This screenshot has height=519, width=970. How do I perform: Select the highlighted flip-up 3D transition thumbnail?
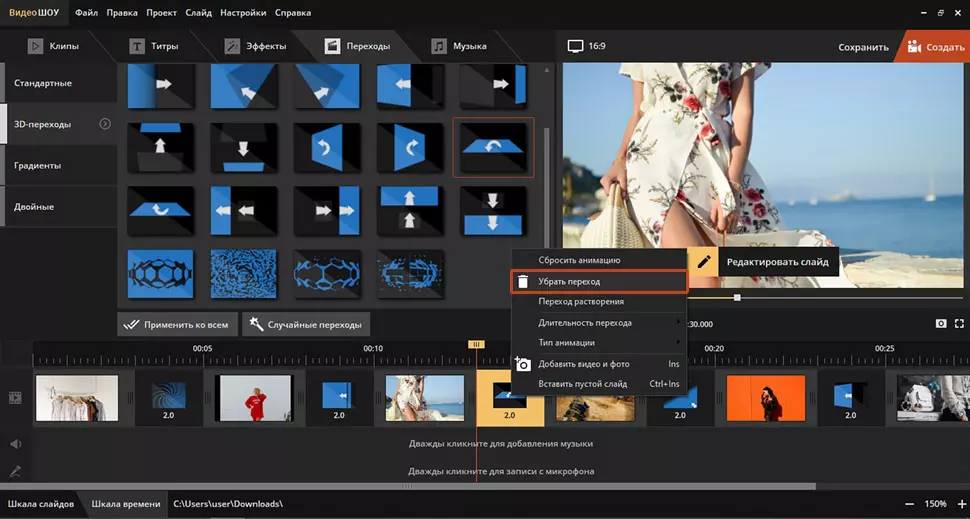(493, 147)
